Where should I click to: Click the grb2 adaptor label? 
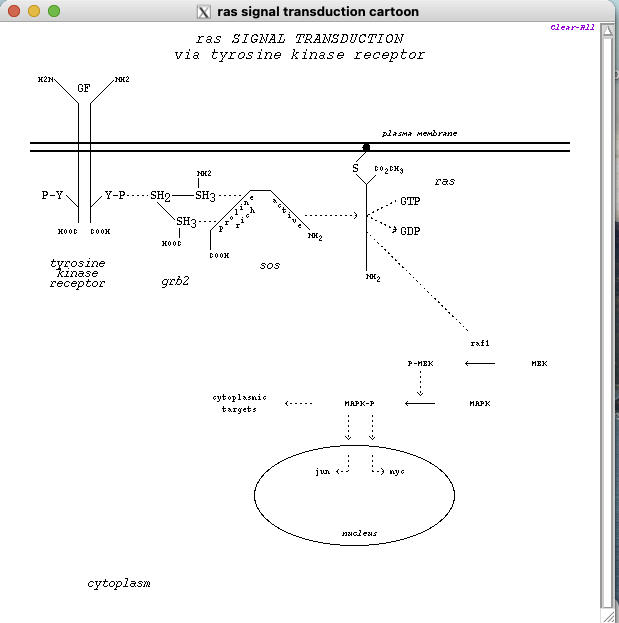click(x=175, y=281)
